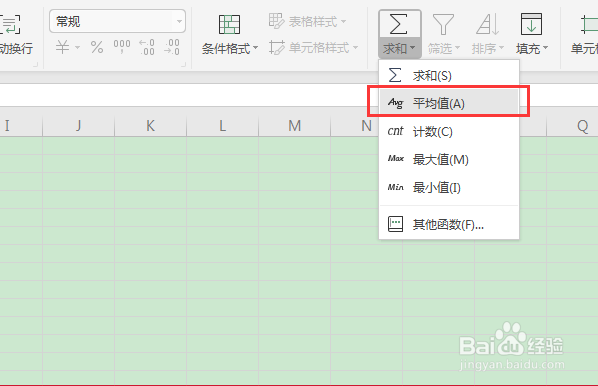Image resolution: width=598 pixels, height=386 pixels.
Task: Expand the 筛选 dropdown arrow
Action: (457, 48)
